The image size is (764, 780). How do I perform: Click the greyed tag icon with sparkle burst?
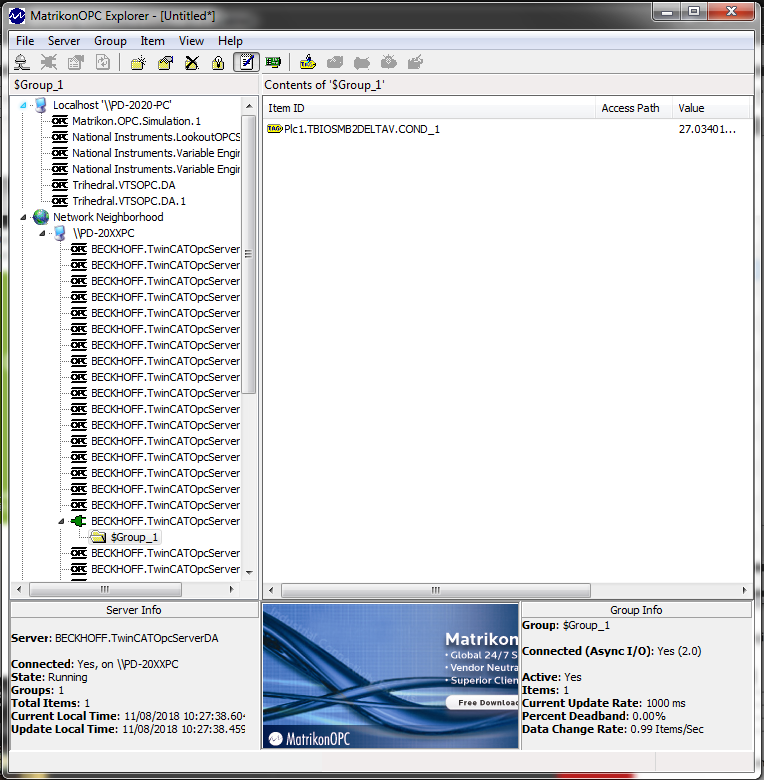[388, 62]
